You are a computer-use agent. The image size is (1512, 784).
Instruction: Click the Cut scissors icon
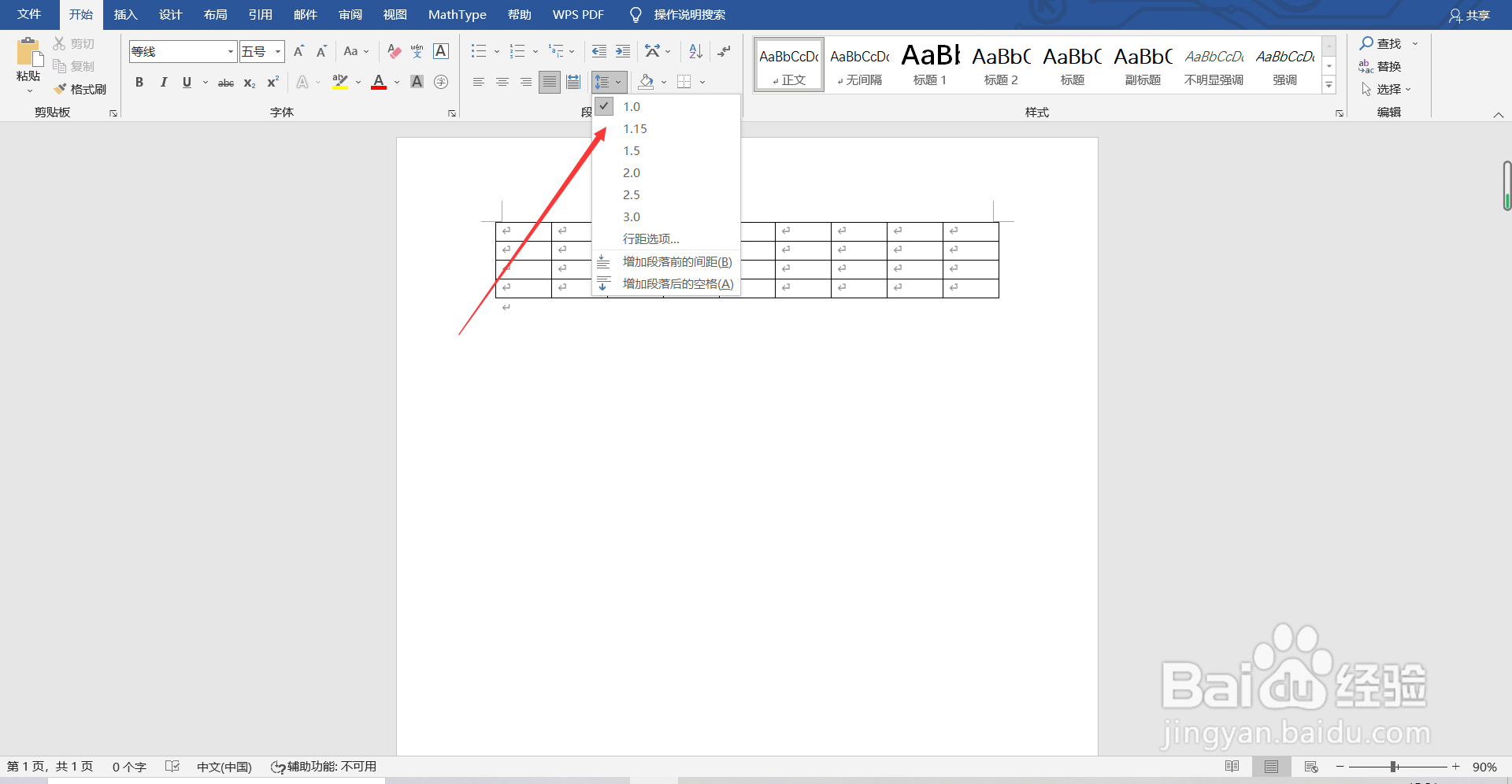60,43
